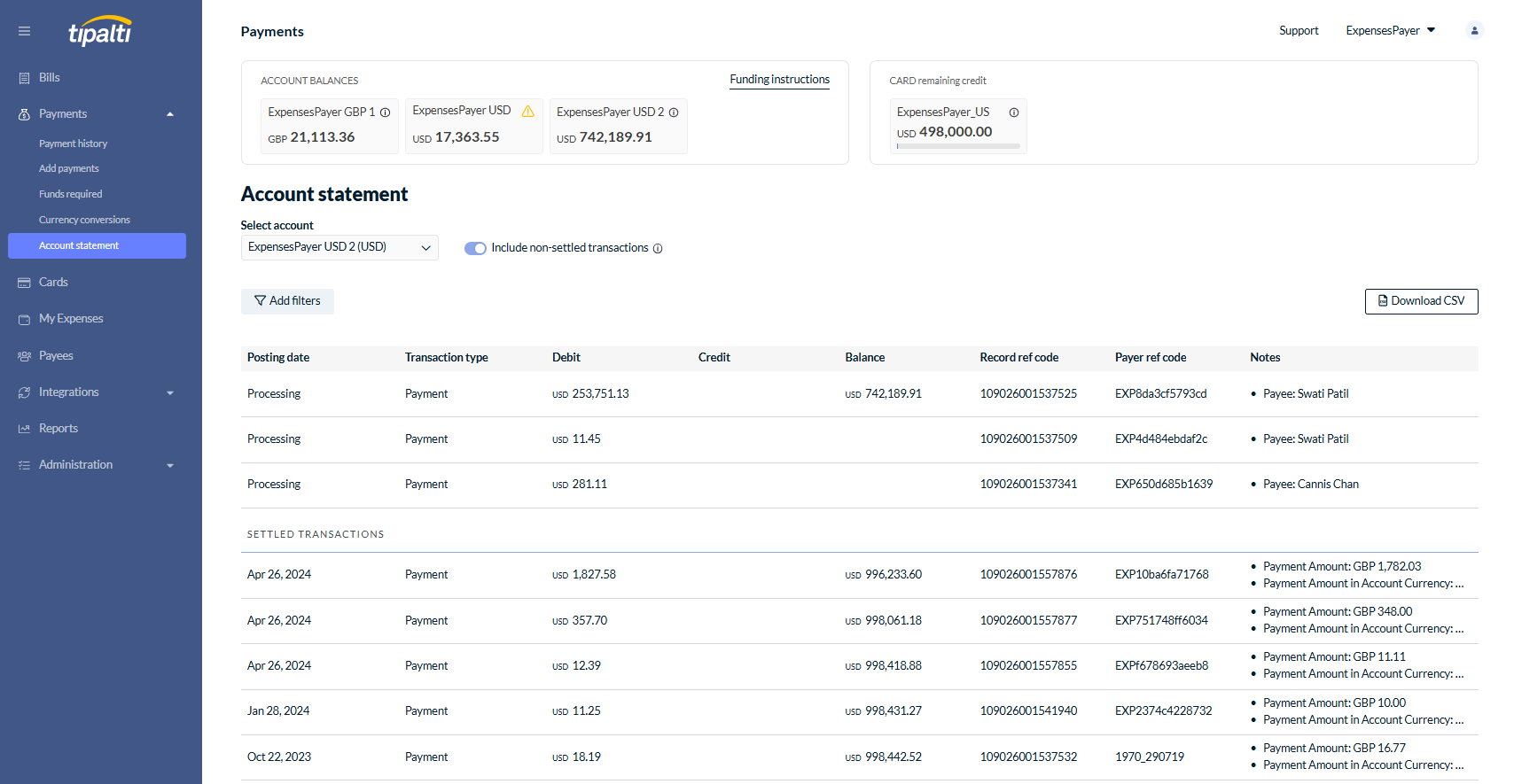This screenshot has width=1514, height=784.
Task: Click the Record ref code column header
Action: (x=1018, y=358)
